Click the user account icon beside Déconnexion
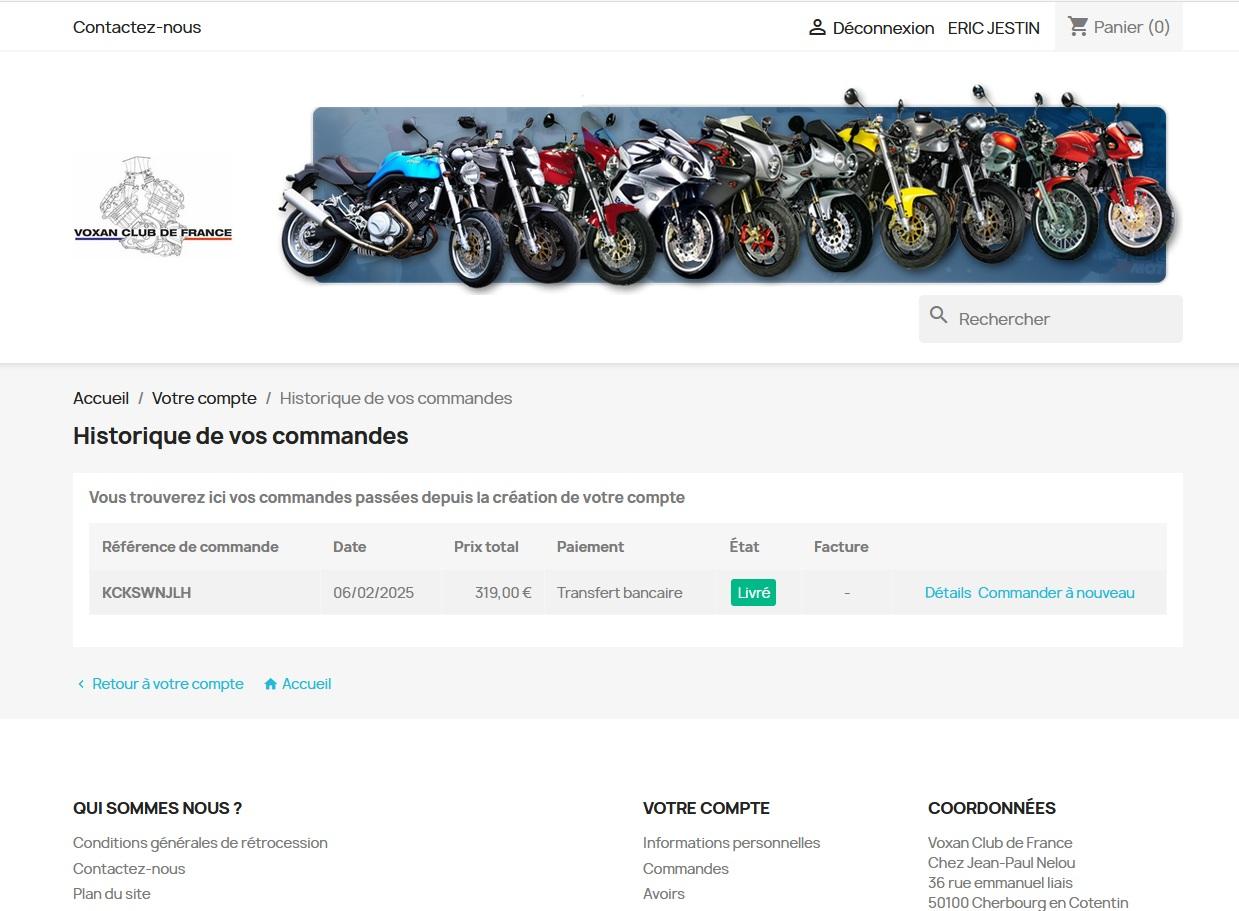 coord(817,28)
